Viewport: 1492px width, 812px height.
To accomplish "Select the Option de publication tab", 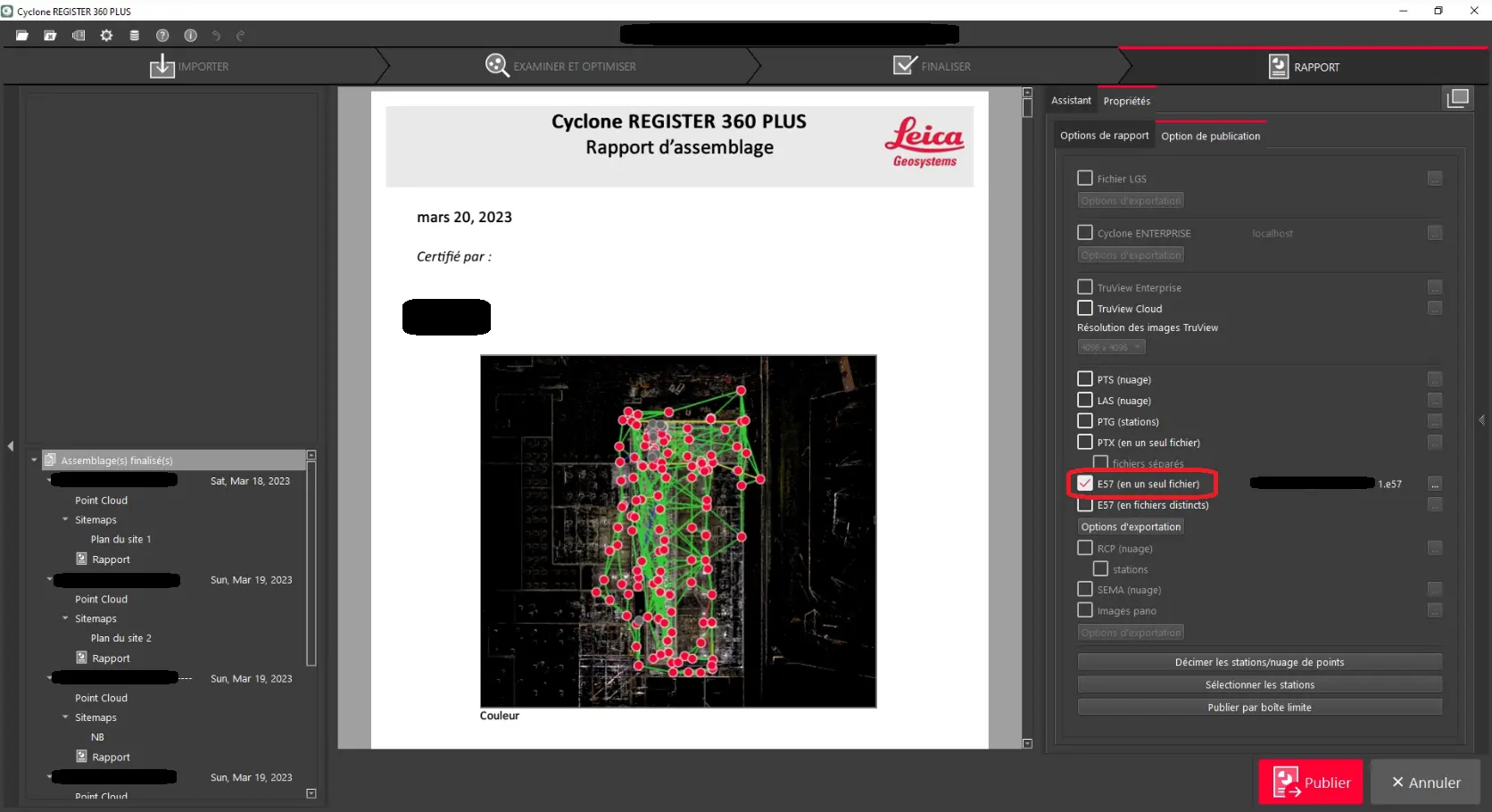I will point(1211,136).
